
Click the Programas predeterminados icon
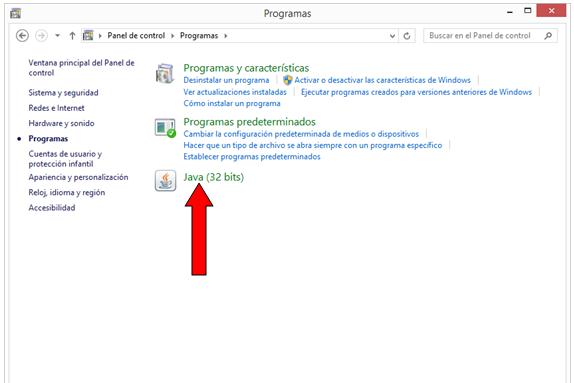(x=165, y=128)
